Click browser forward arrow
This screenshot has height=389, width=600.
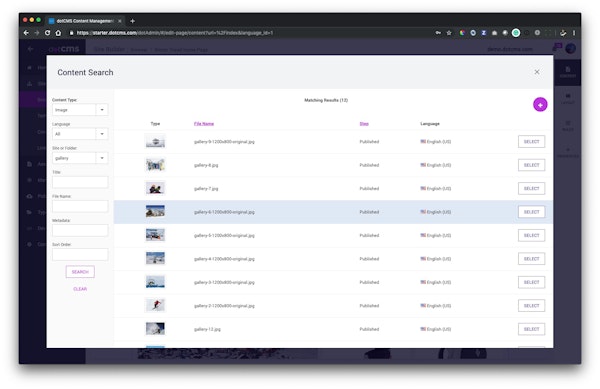(37, 33)
